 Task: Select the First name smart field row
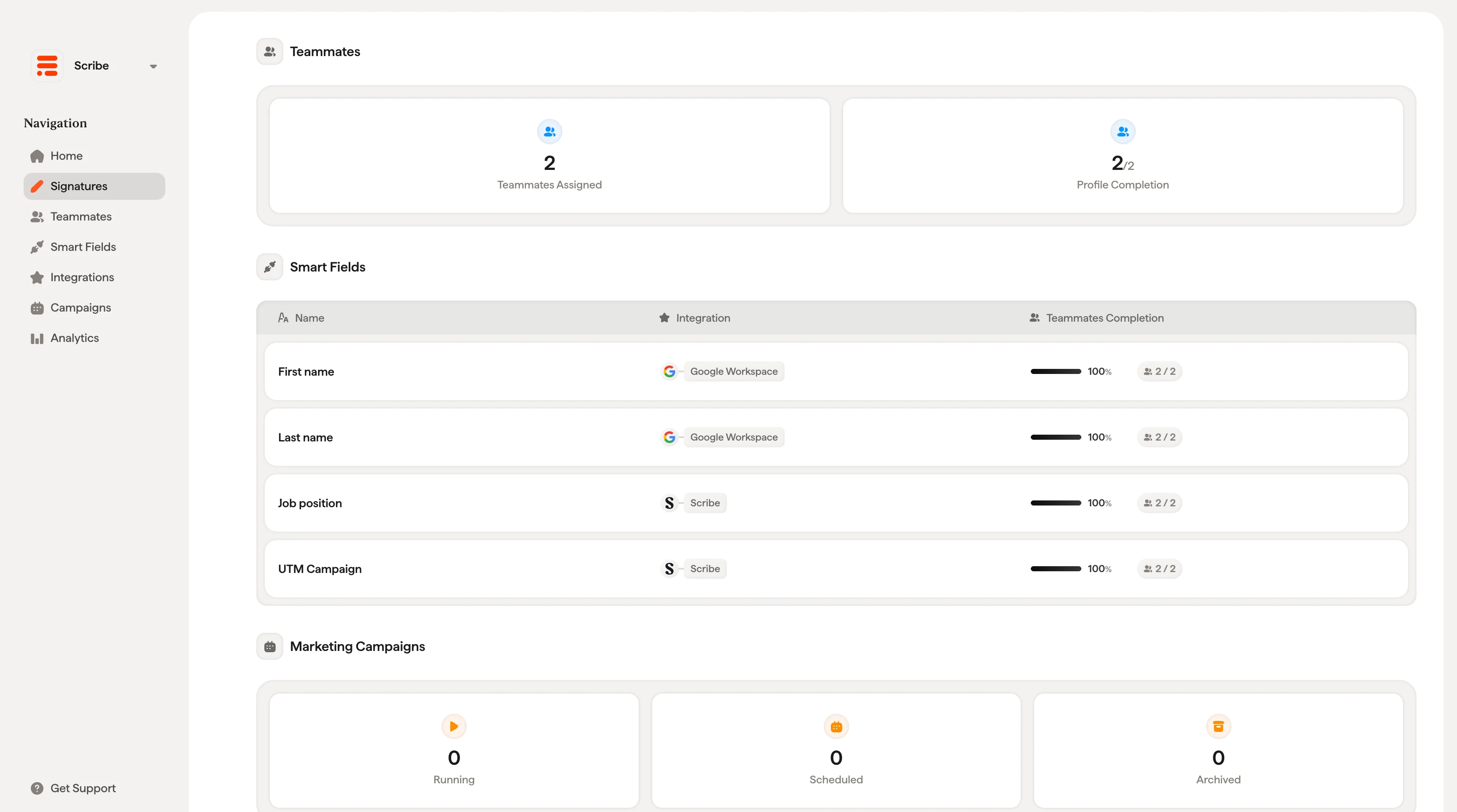click(x=836, y=371)
